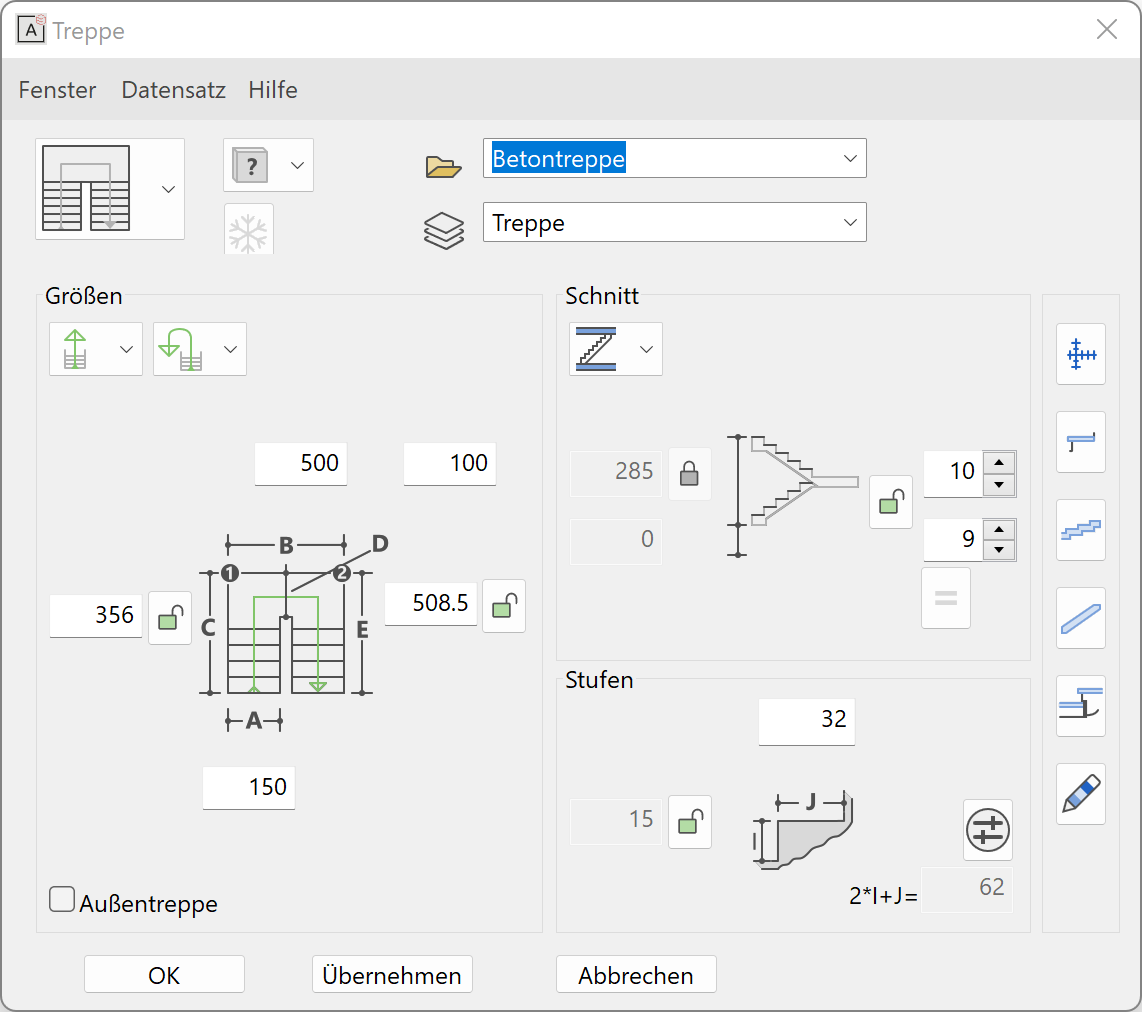Toggle the open lock next to step counts
This screenshot has width=1142, height=1012.
[891, 502]
